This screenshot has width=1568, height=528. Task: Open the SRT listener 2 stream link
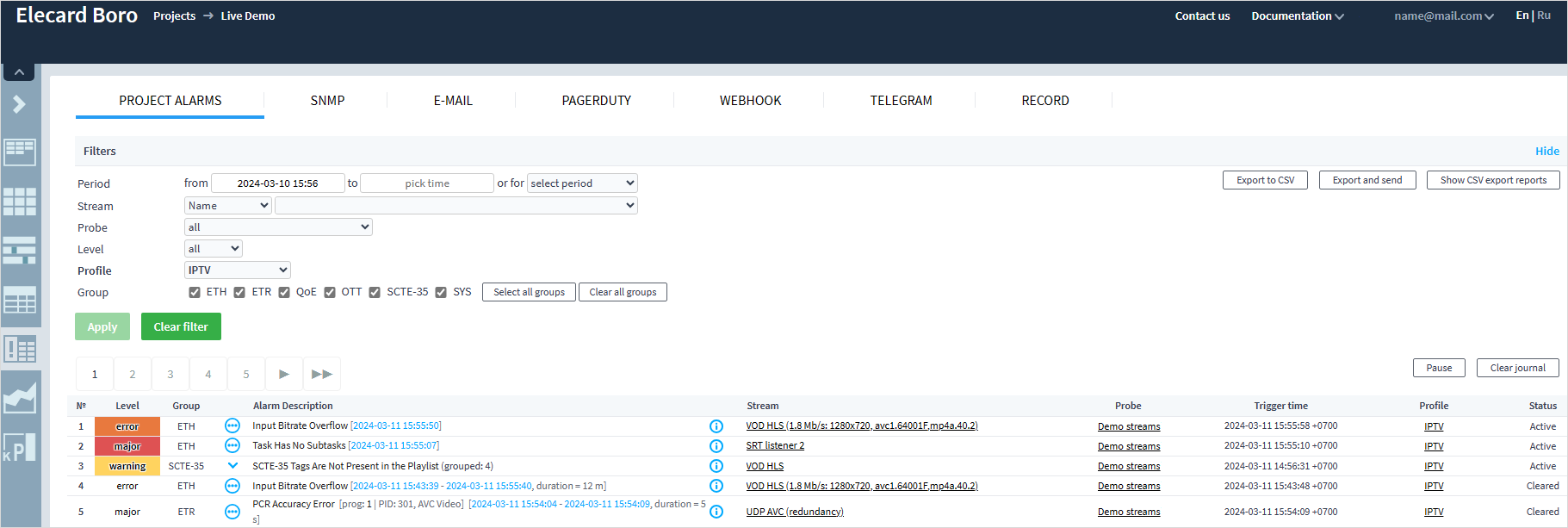[775, 446]
